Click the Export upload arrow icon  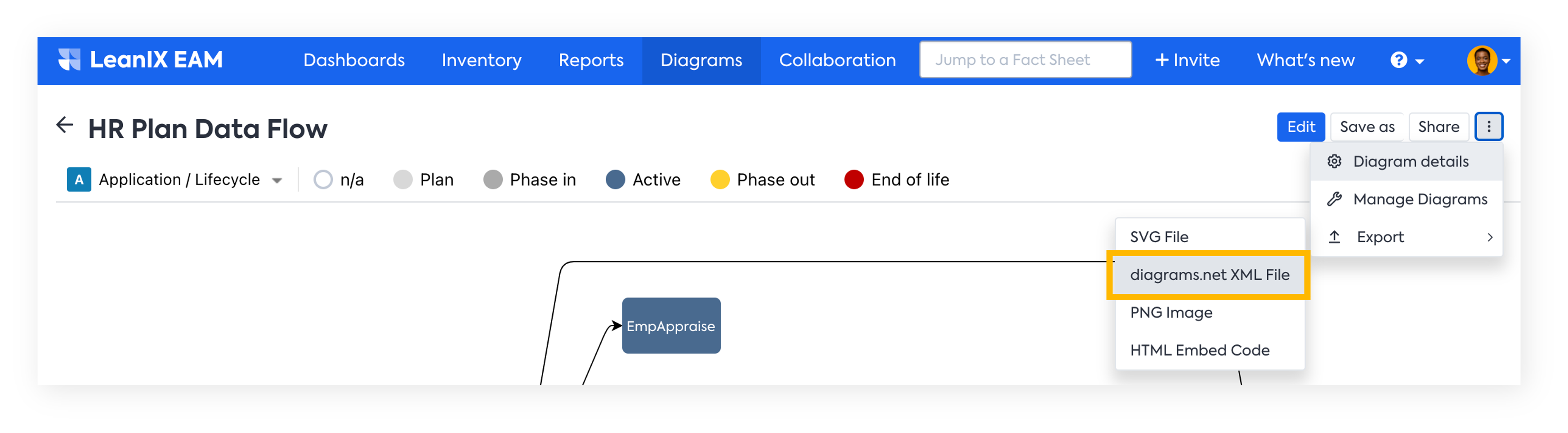tap(1334, 237)
